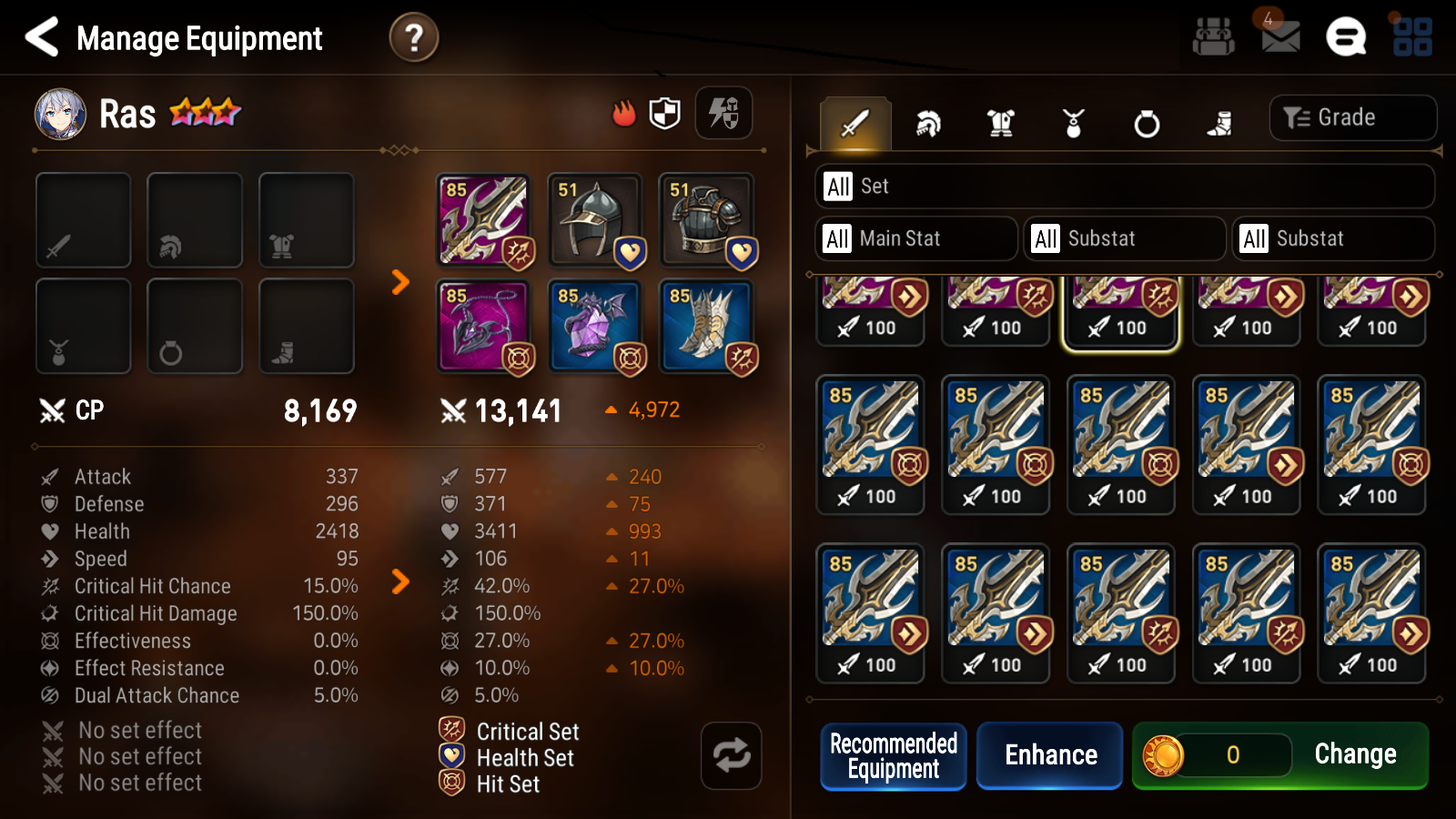
Task: Open the first Substat filter dropdown
Action: [x=1125, y=238]
